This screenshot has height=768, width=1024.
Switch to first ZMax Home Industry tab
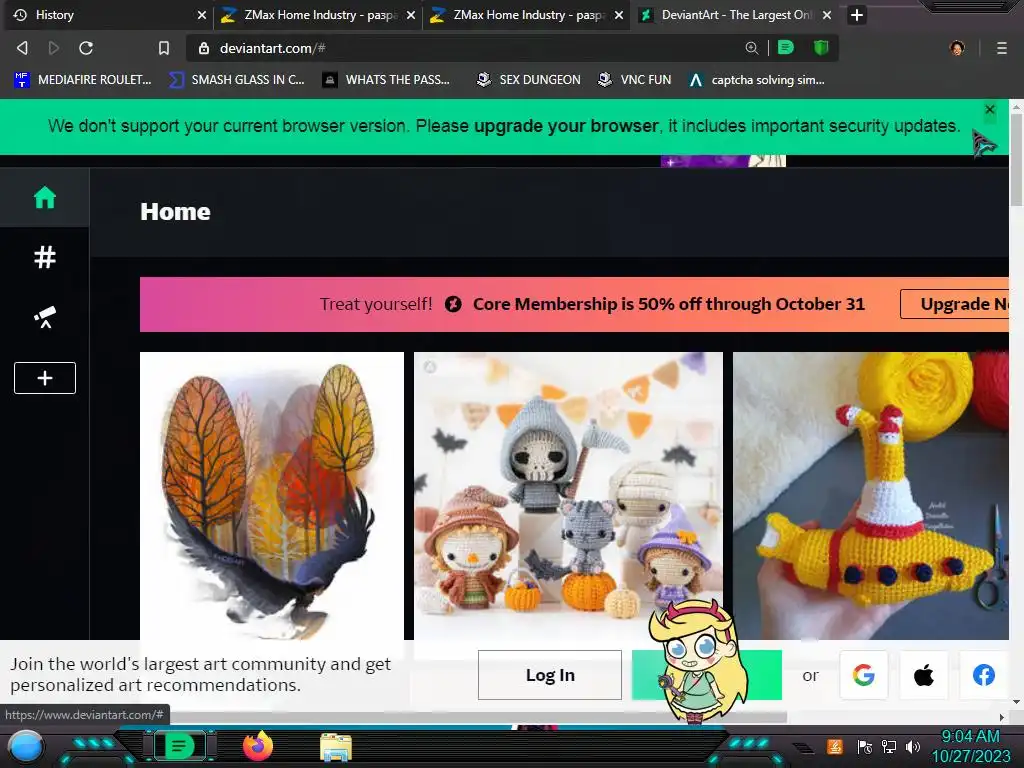(318, 14)
